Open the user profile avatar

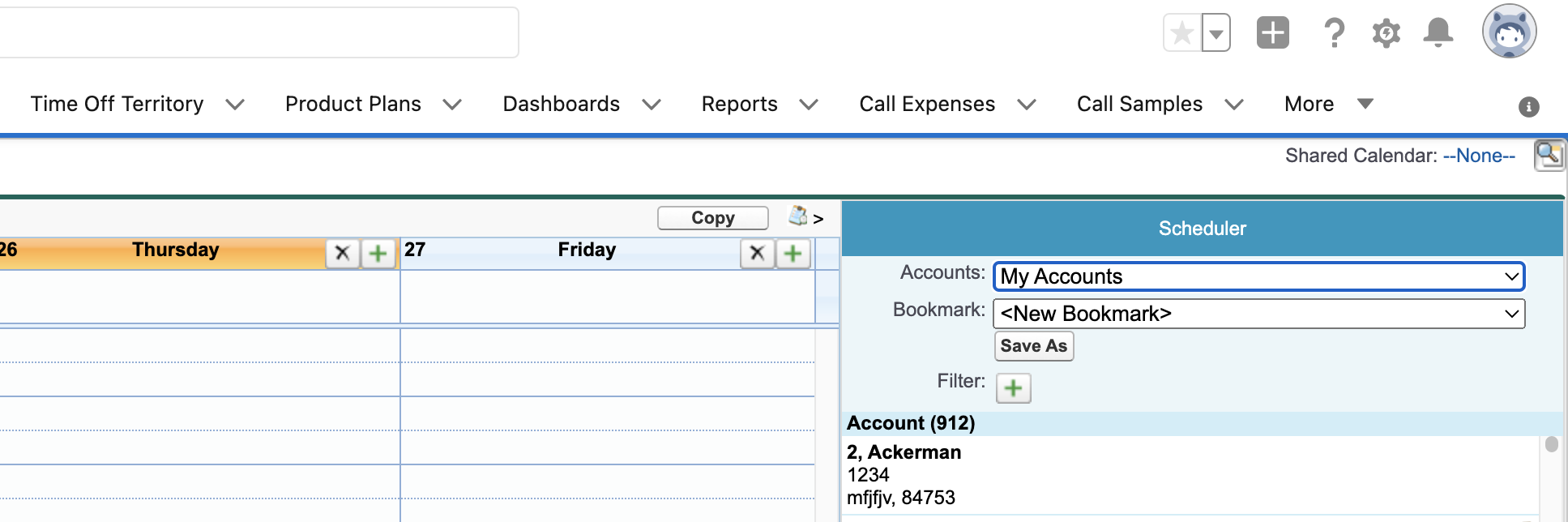pyautogui.click(x=1509, y=32)
